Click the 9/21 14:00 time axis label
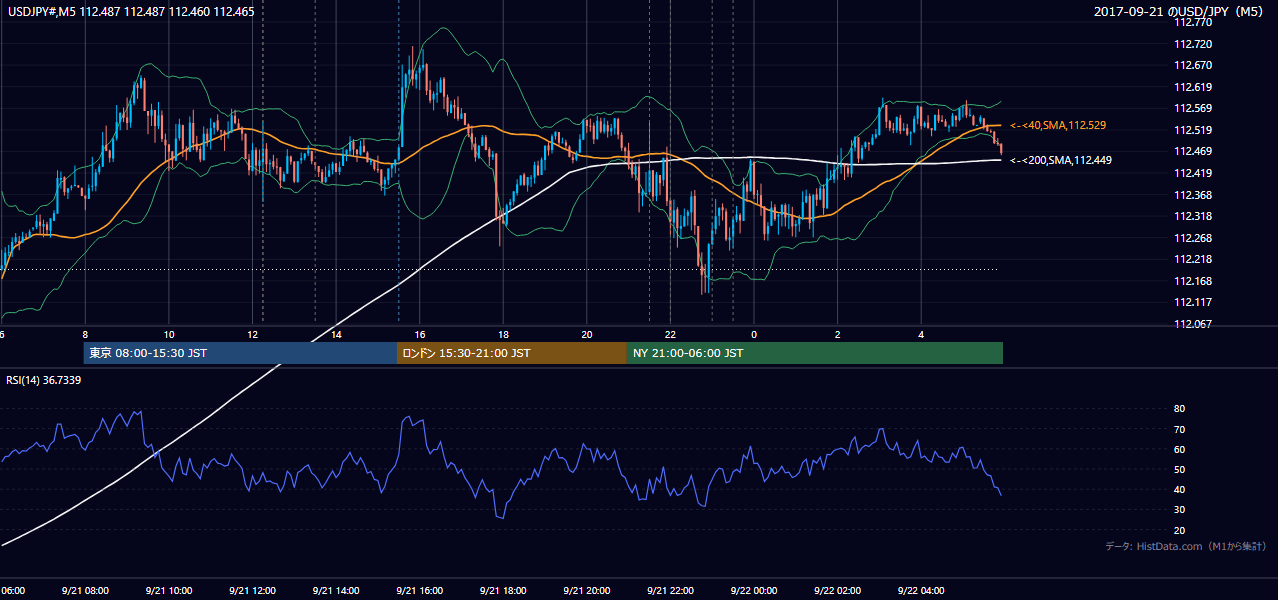Screen dimensions: 1278x600 pyautogui.click(x=336, y=591)
